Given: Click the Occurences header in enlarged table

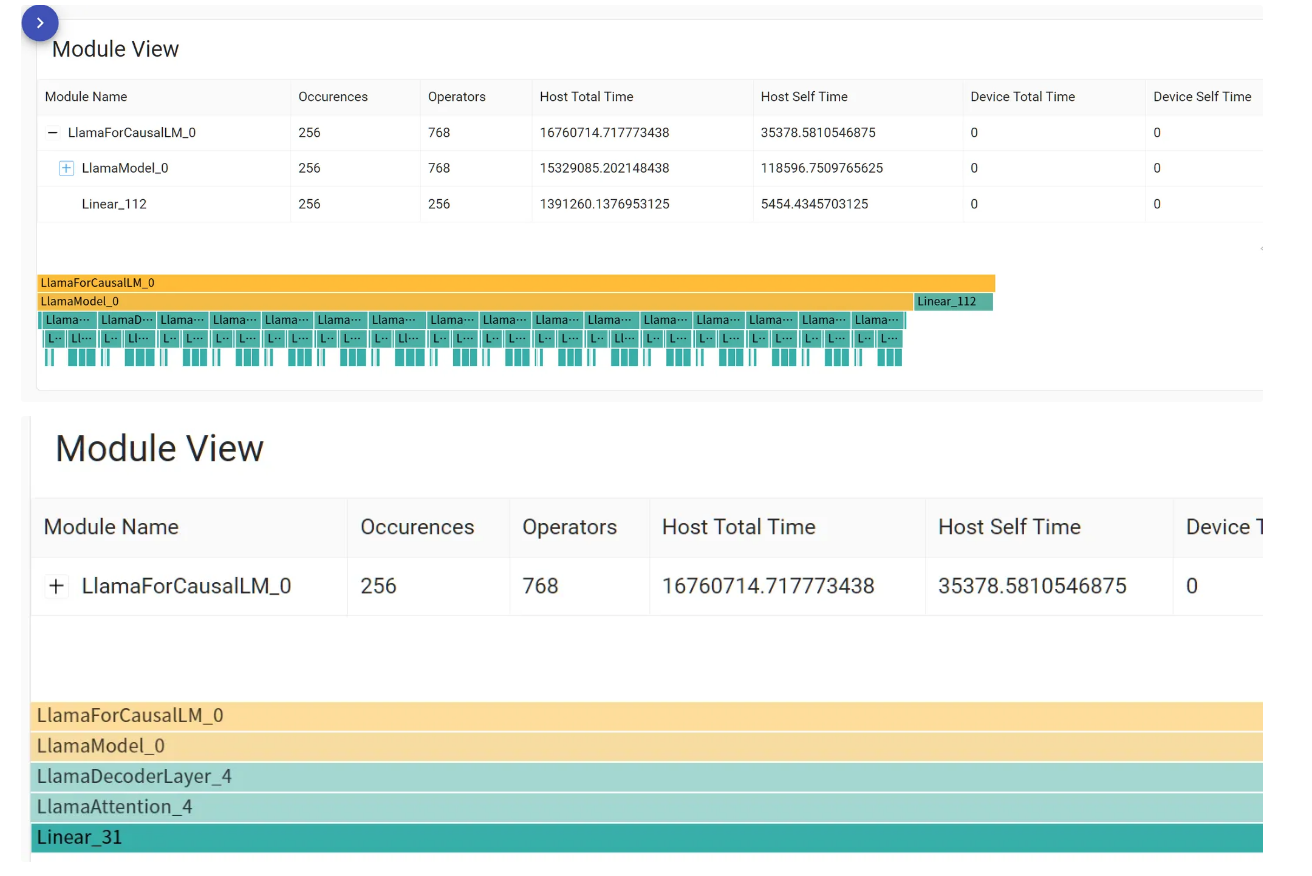Looking at the screenshot, I should tap(417, 527).
